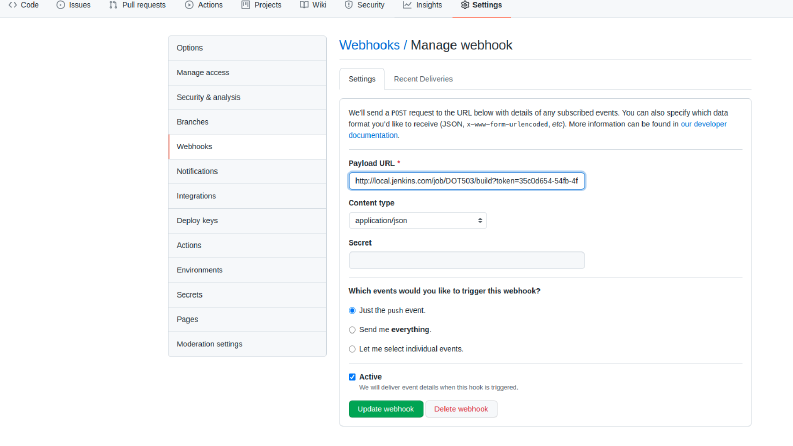
Task: Follow the Webhooks breadcrumb link
Action: (x=369, y=45)
